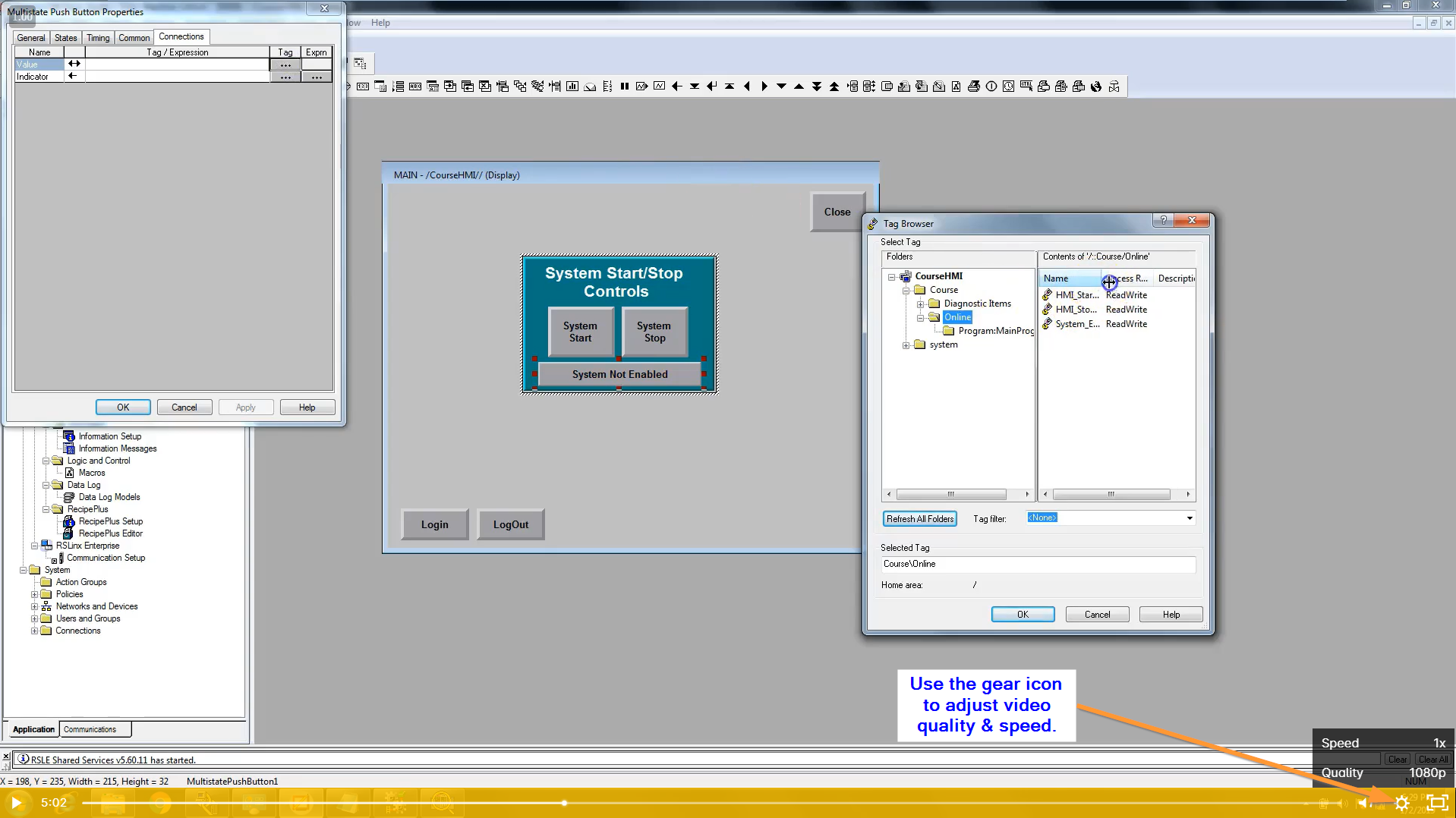Select the gauge tool in toolbar
This screenshot has height=818, width=1456.
(590, 87)
